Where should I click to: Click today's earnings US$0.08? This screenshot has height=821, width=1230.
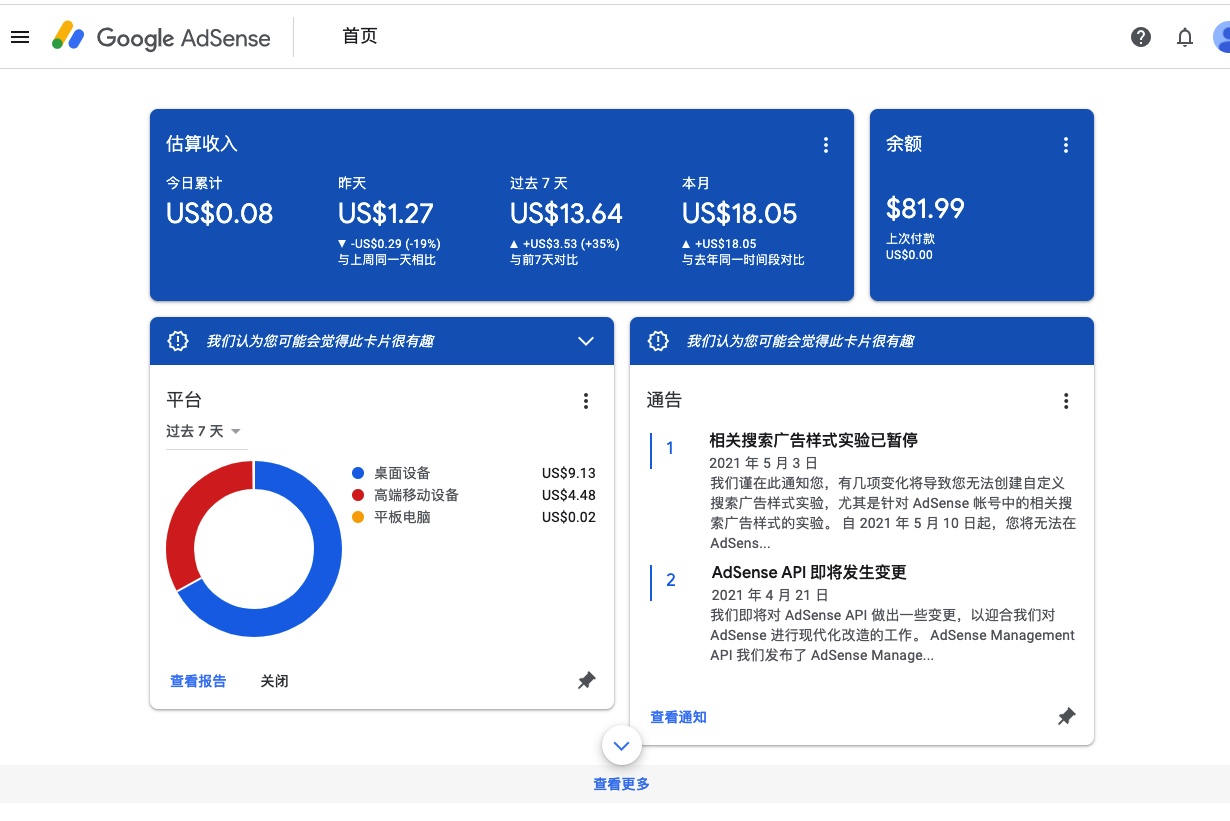[219, 214]
